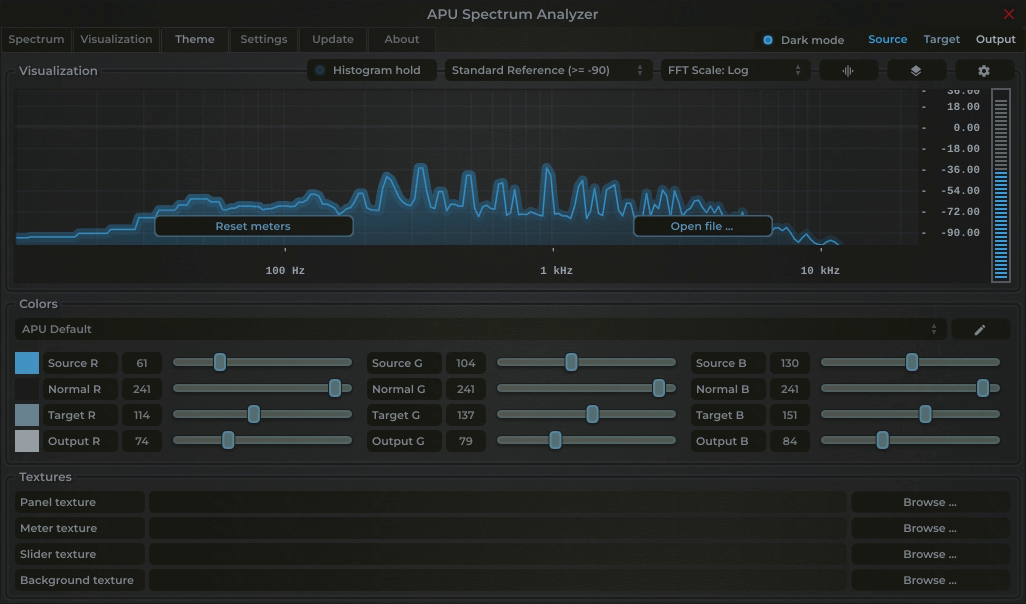
Task: Click the Reset meters button
Action: click(x=253, y=226)
